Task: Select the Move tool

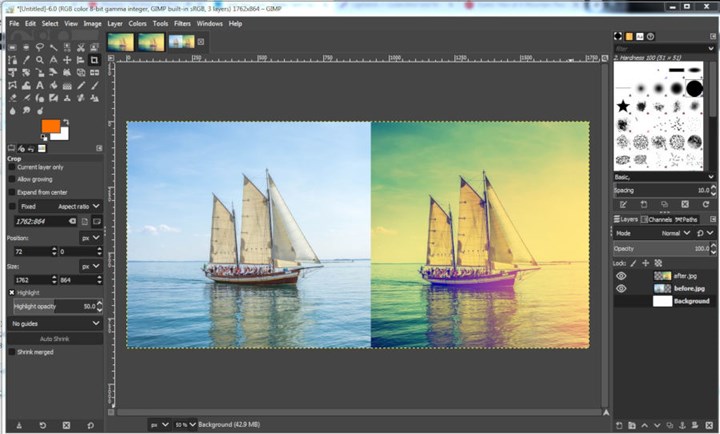Action: [67, 59]
